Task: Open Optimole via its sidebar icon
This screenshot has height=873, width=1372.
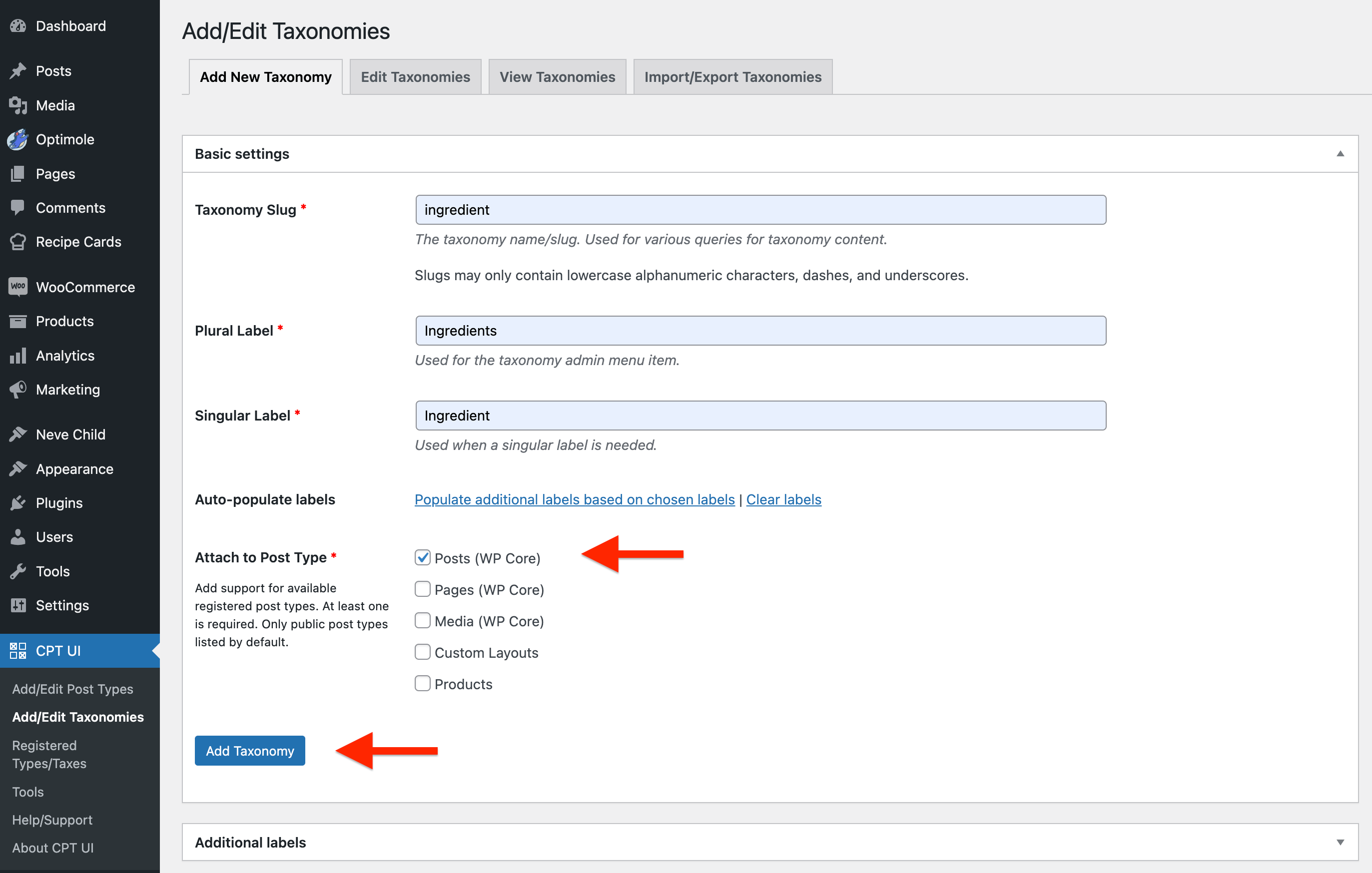Action: pyautogui.click(x=18, y=139)
